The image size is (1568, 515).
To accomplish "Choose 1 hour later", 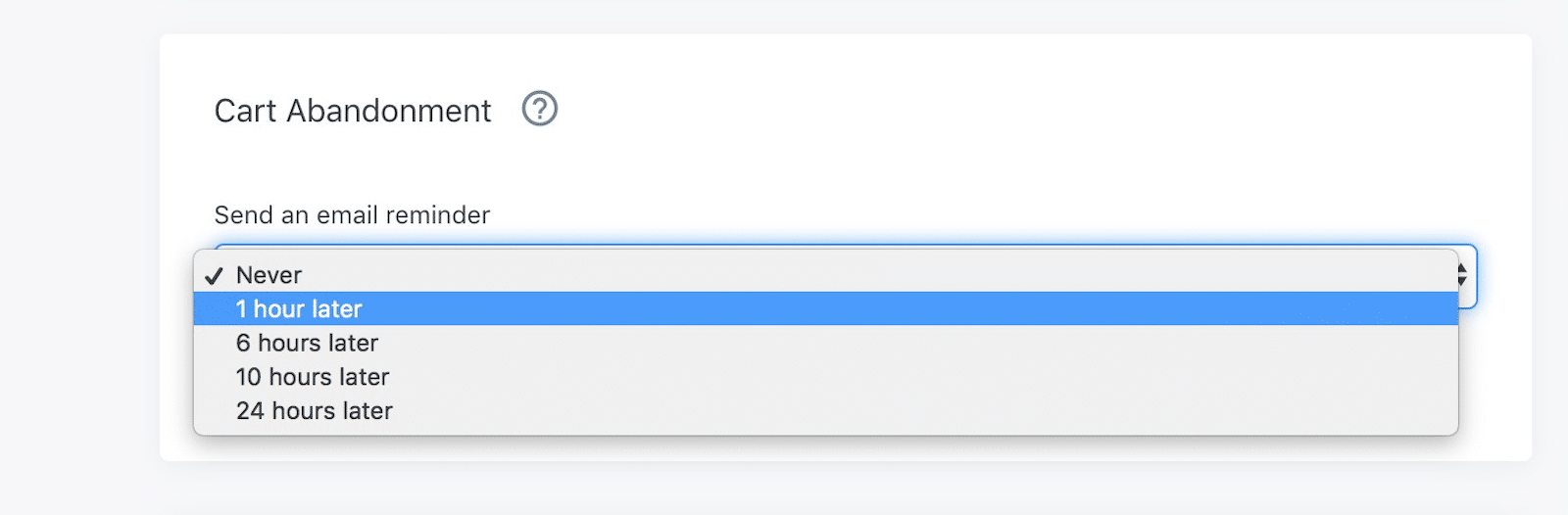I will pyautogui.click(x=826, y=308).
